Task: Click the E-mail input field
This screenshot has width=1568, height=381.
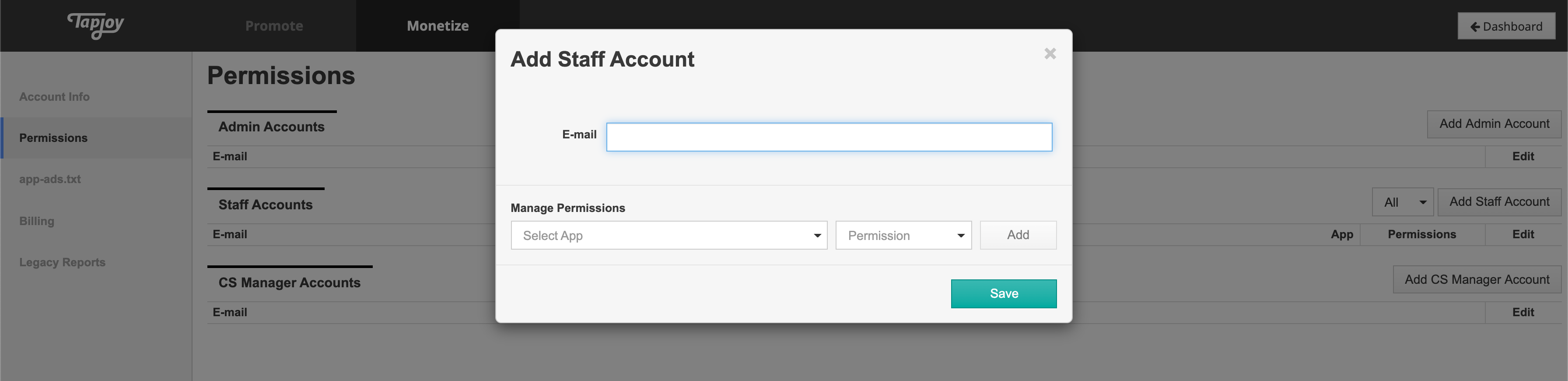Action: (829, 137)
